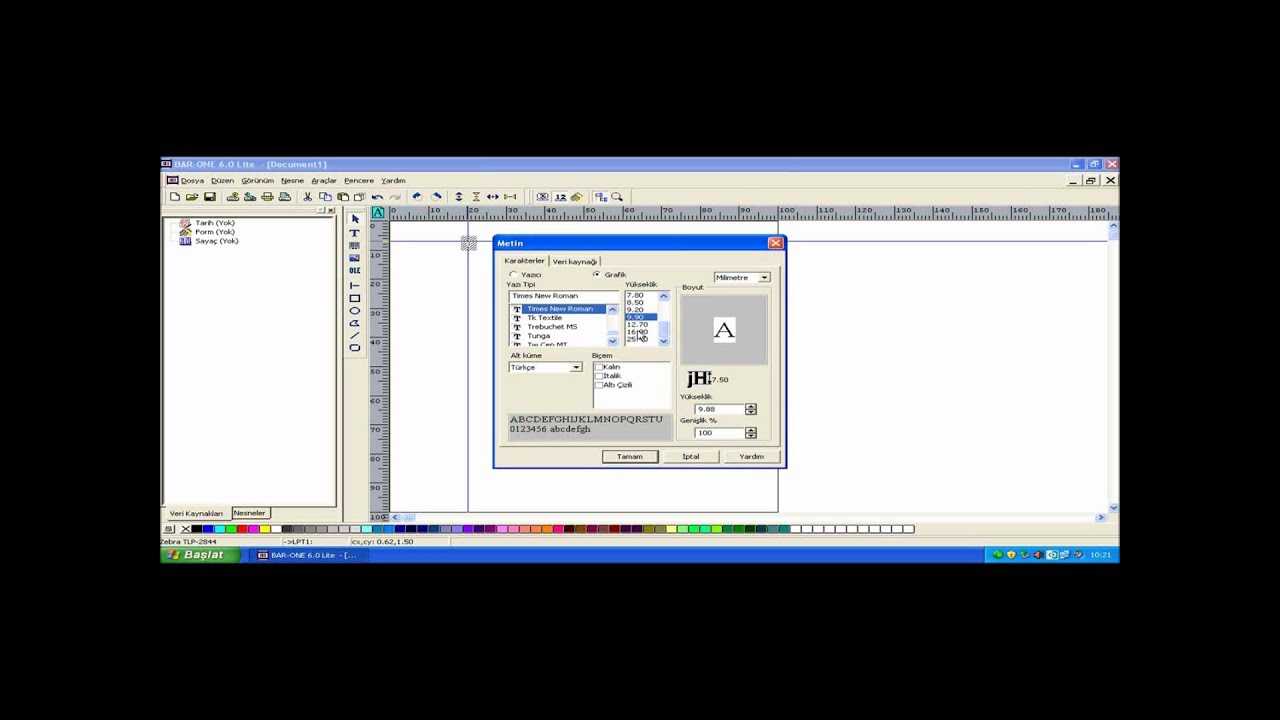Select Tarih (Yok) in the tree
The image size is (1280, 720).
215,223
